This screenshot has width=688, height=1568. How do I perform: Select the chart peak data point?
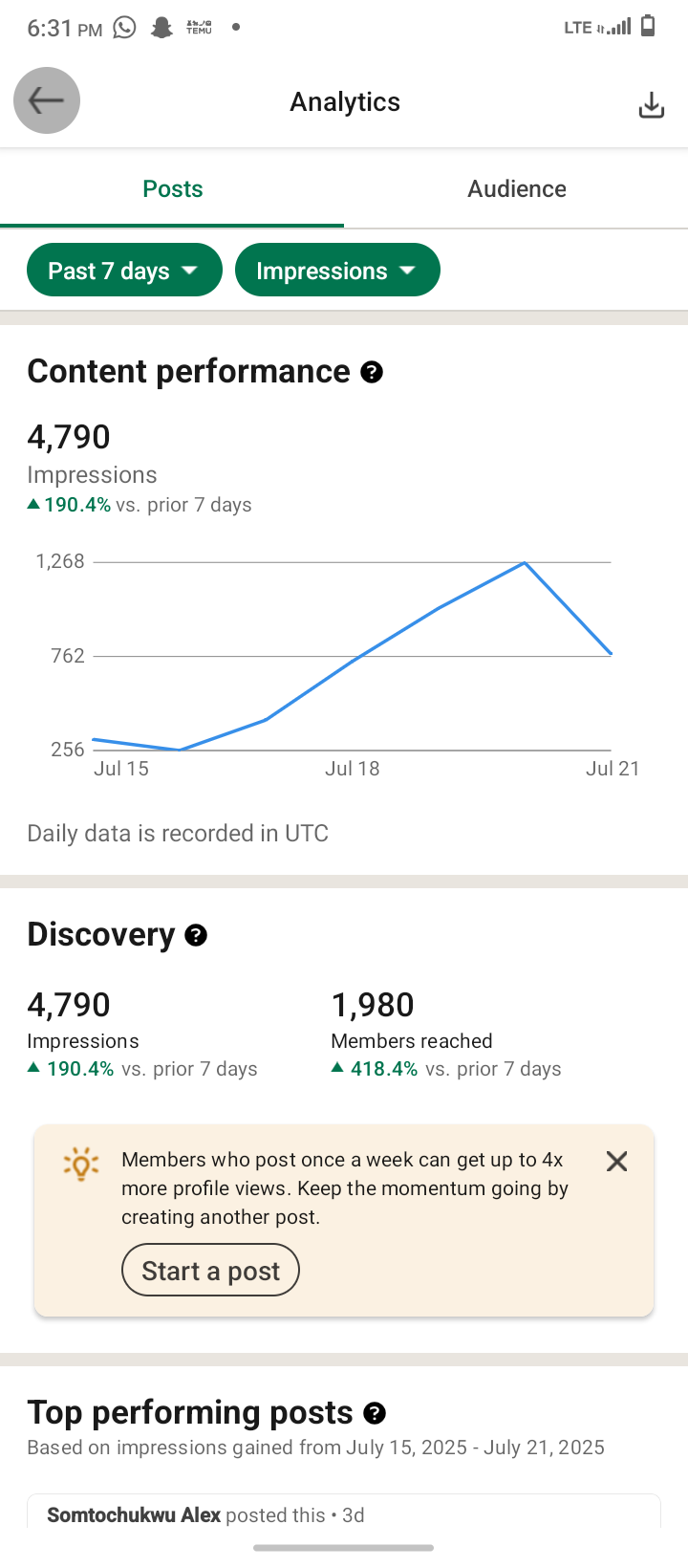pos(525,562)
